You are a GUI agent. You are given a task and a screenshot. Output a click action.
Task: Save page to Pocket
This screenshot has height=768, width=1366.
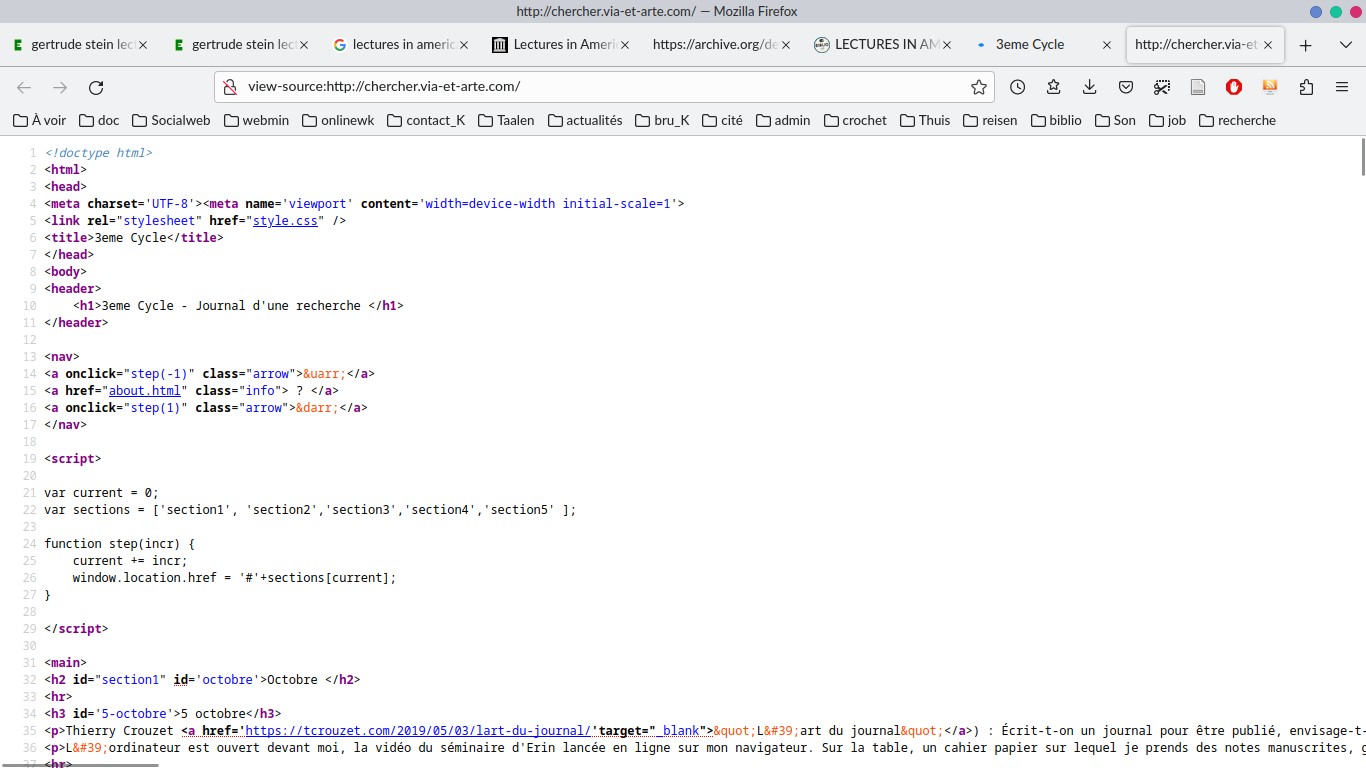click(x=1125, y=87)
